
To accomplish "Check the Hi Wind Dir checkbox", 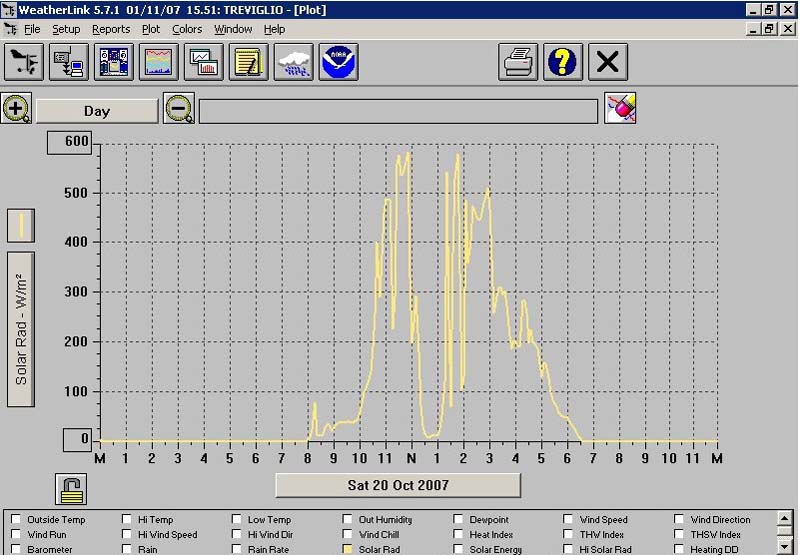I will point(237,534).
